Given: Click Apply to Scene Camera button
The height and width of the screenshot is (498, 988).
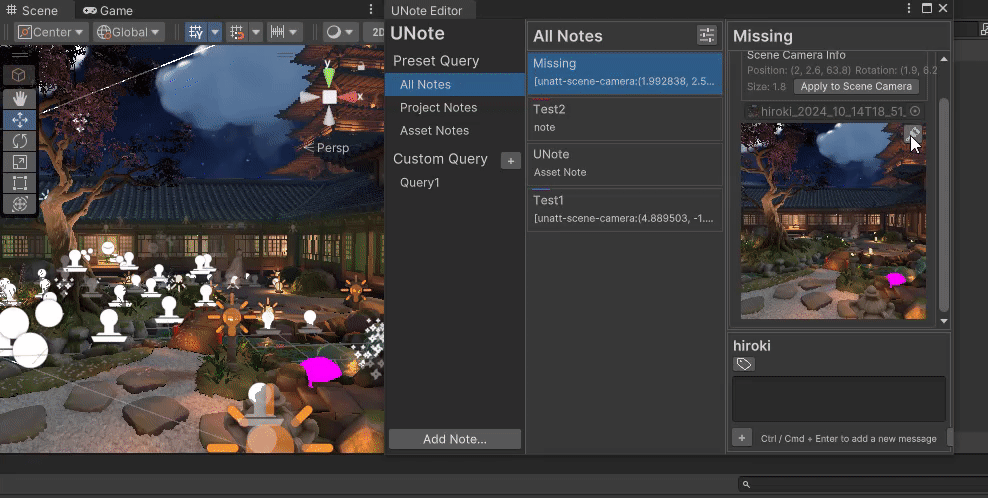Looking at the screenshot, I should coord(856,86).
